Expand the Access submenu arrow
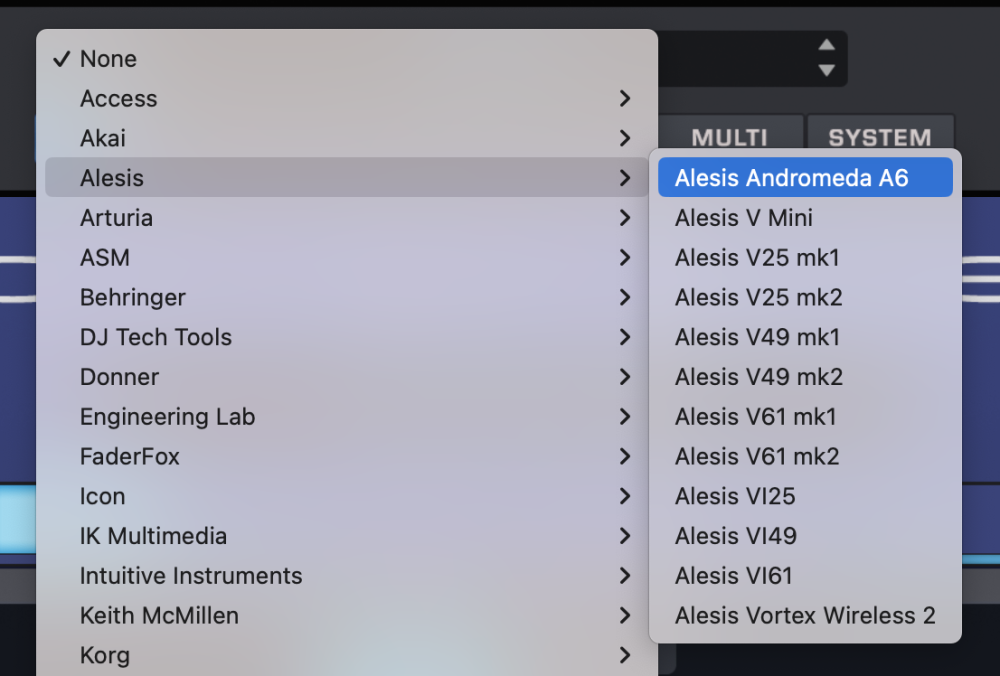The height and width of the screenshot is (676, 1000). click(625, 99)
